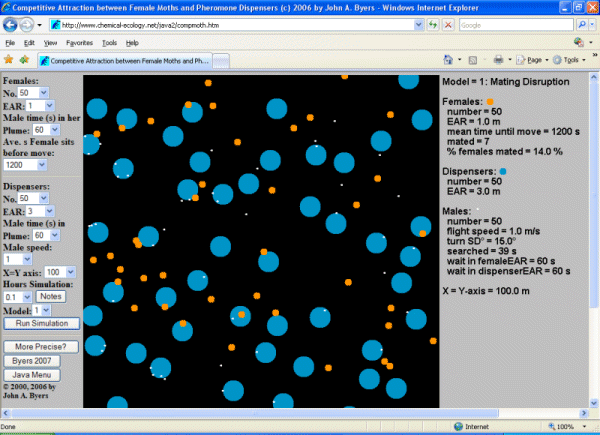Click the Notes button
The height and width of the screenshot is (435, 600).
coord(51,297)
